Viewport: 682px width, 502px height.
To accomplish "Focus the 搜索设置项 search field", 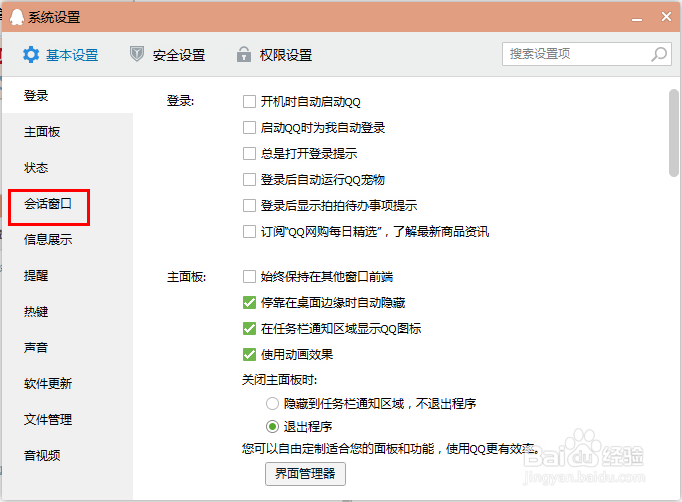I will tap(587, 54).
